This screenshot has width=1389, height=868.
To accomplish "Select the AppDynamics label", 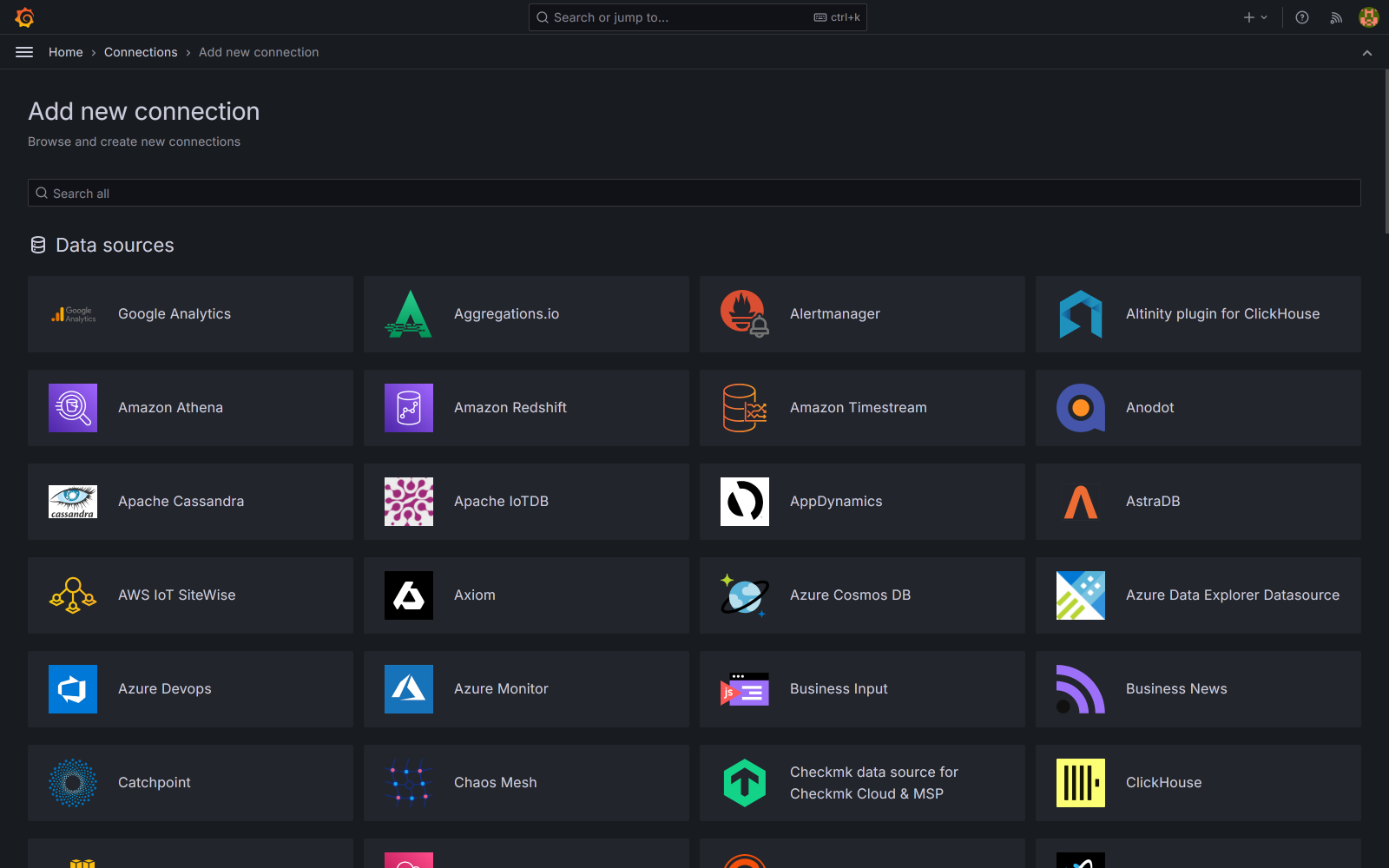I will (x=836, y=502).
